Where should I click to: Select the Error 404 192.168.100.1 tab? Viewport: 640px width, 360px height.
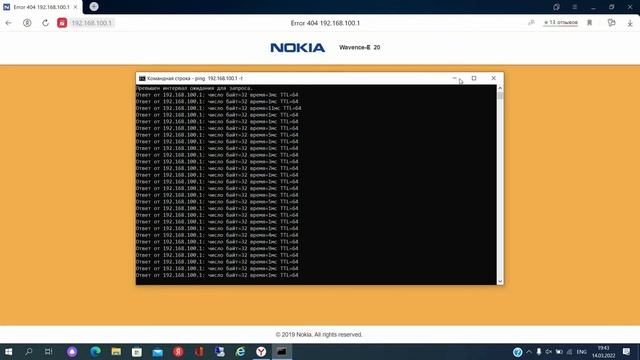pyautogui.click(x=41, y=7)
